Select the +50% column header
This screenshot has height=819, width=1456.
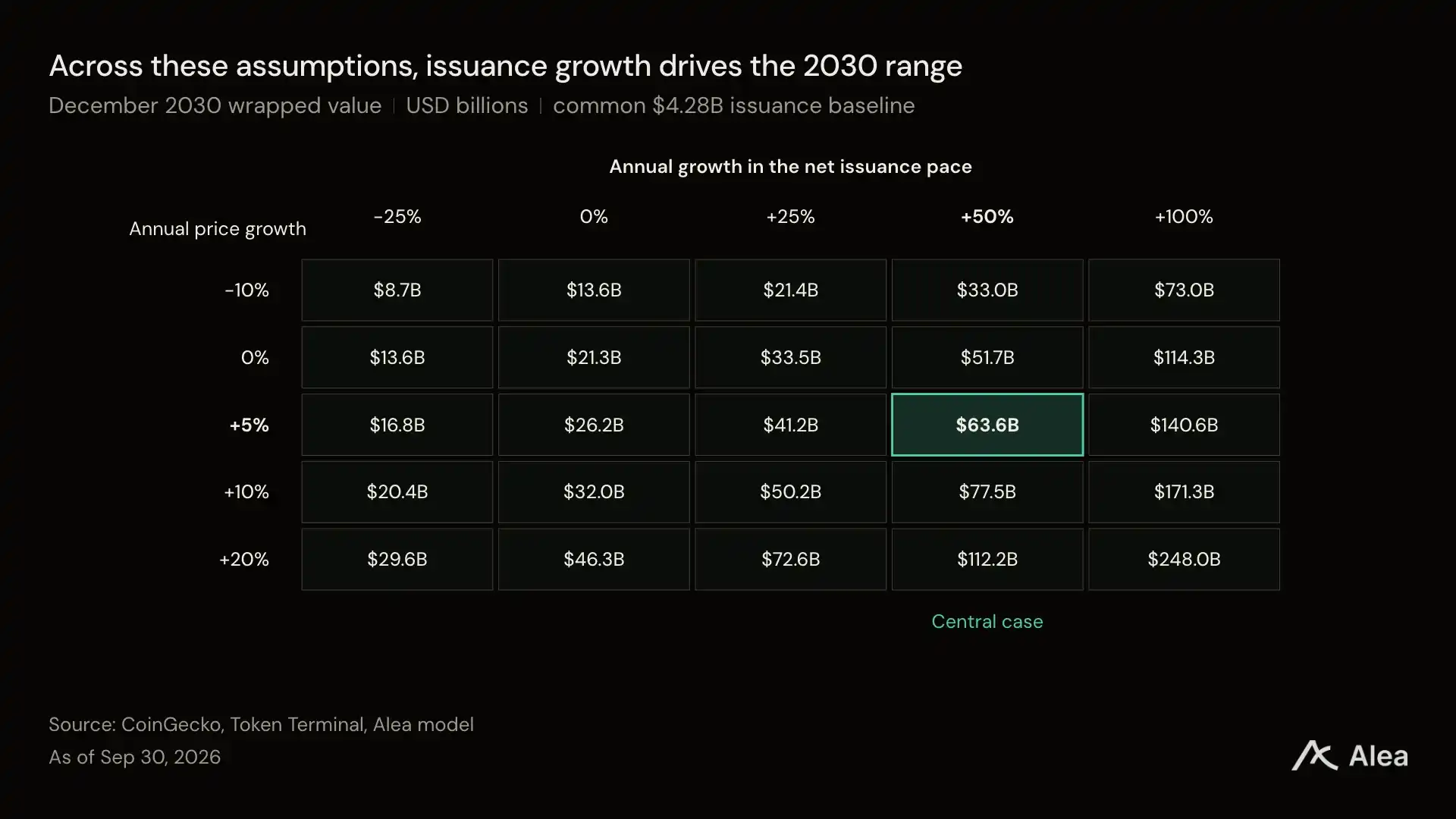[987, 217]
